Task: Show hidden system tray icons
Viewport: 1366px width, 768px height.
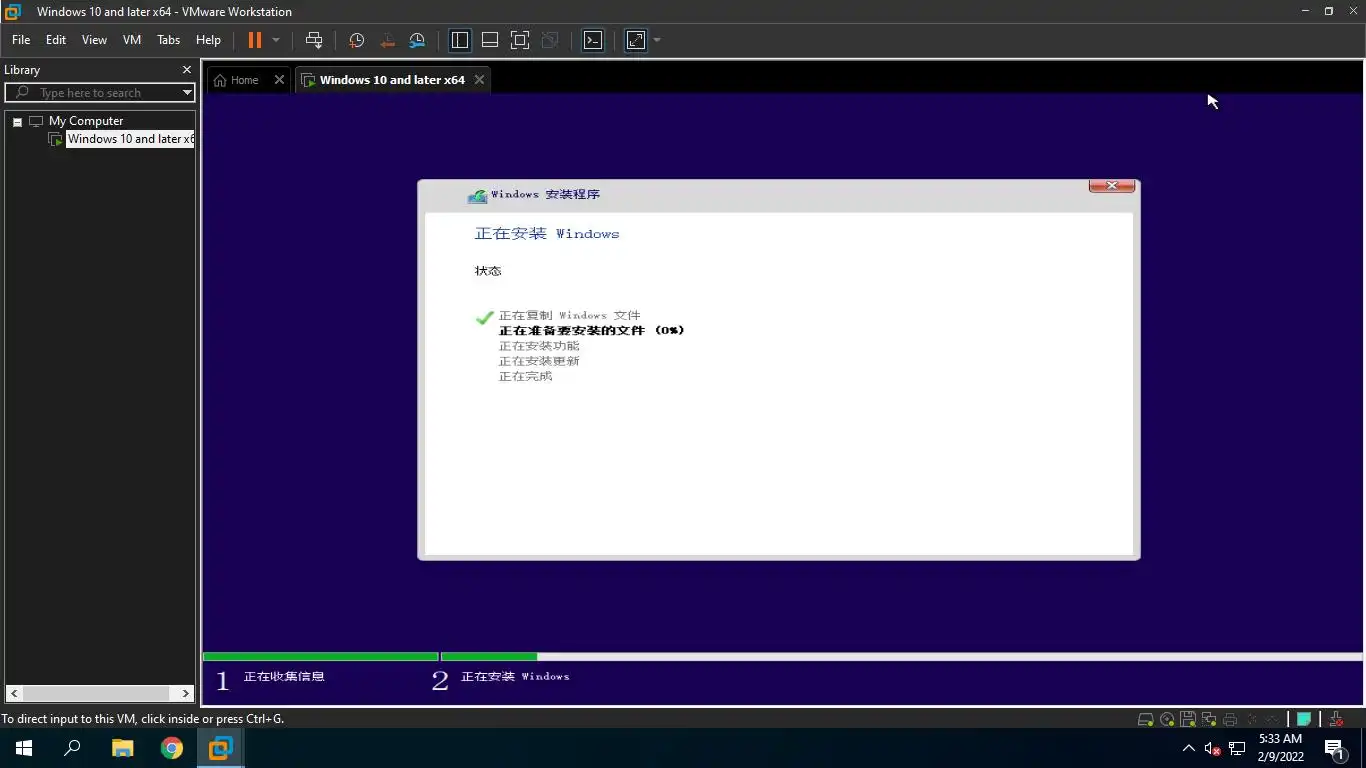Action: [x=1188, y=748]
